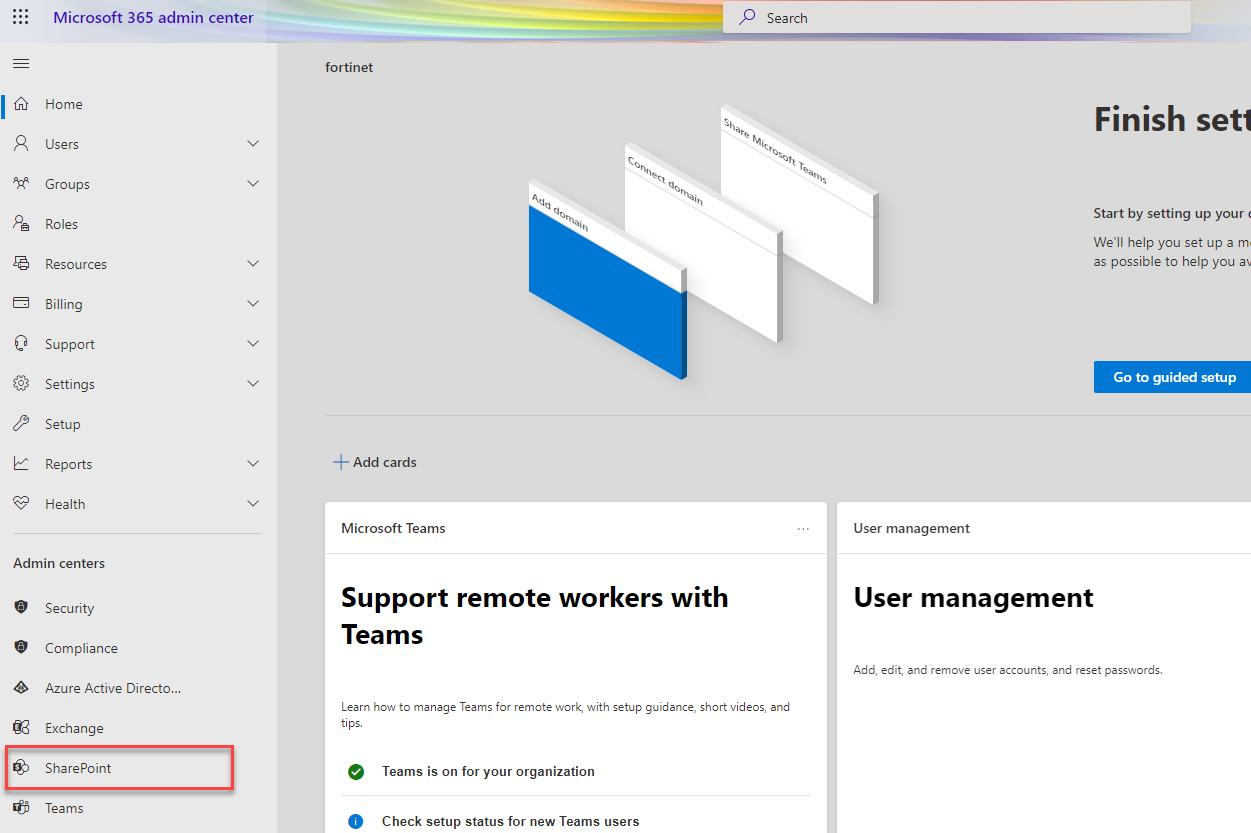The width and height of the screenshot is (1251, 833).
Task: Open SharePoint admin center label
Action: pos(78,768)
